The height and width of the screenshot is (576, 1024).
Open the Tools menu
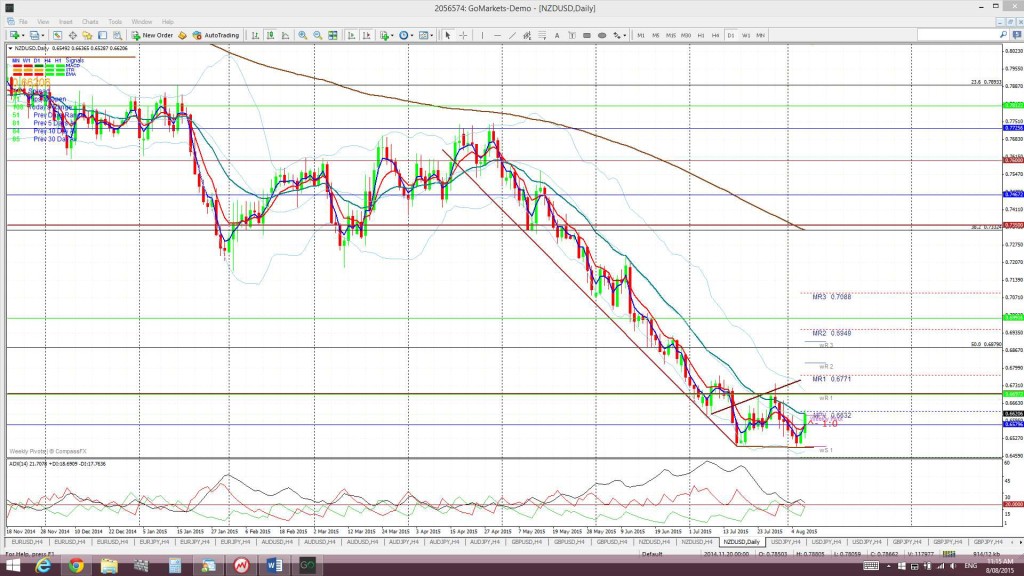[x=115, y=22]
